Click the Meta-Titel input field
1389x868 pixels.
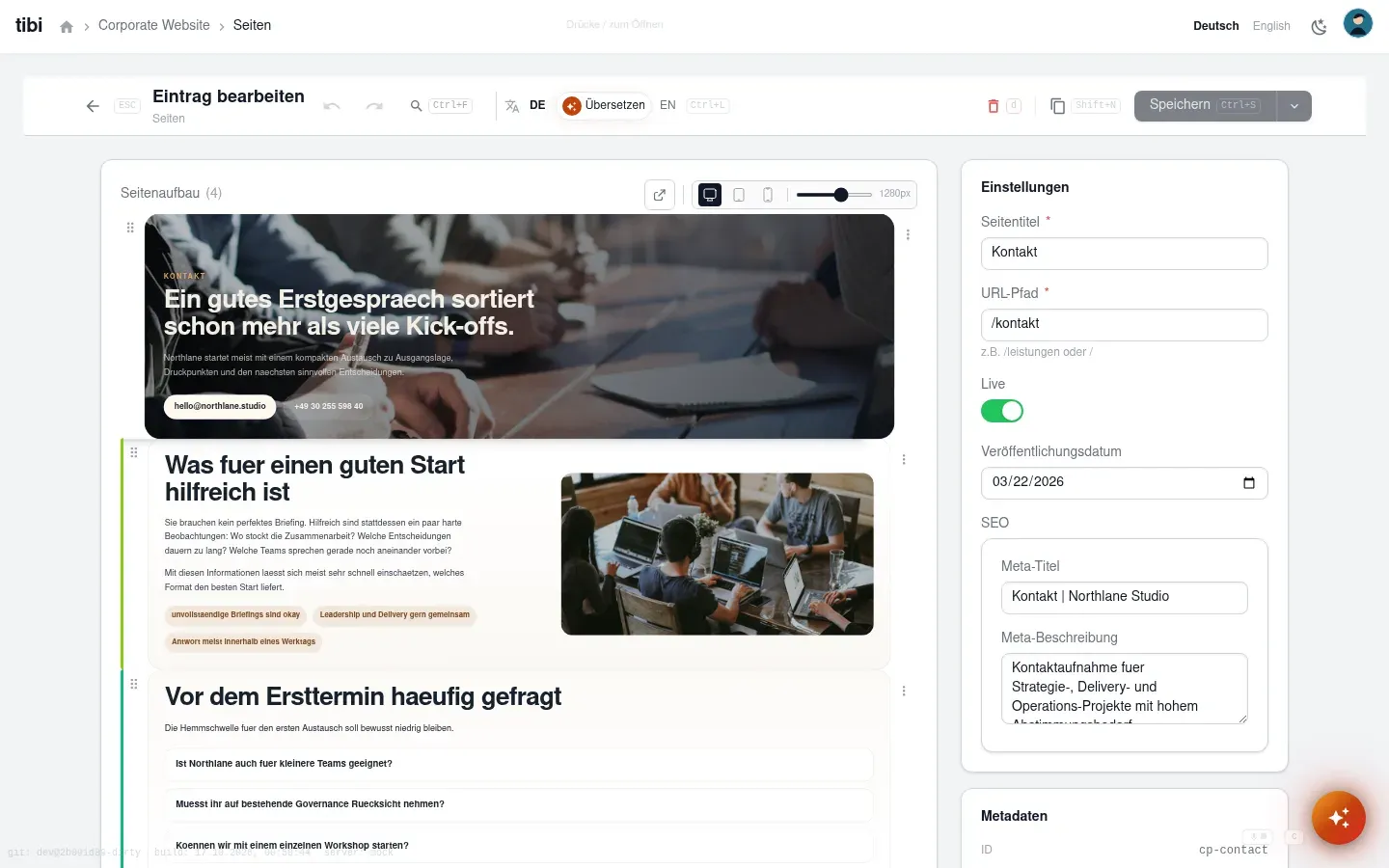click(1125, 598)
